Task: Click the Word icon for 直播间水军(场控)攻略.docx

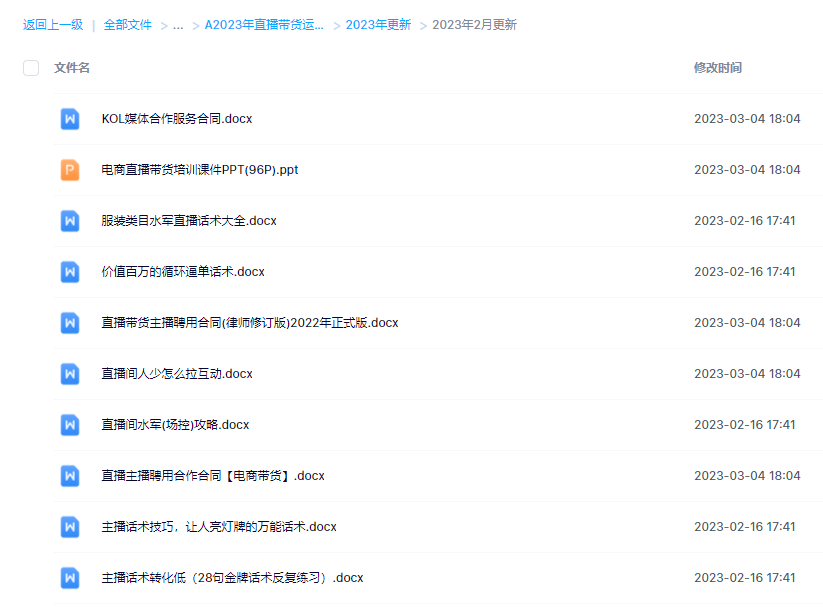Action: point(70,424)
